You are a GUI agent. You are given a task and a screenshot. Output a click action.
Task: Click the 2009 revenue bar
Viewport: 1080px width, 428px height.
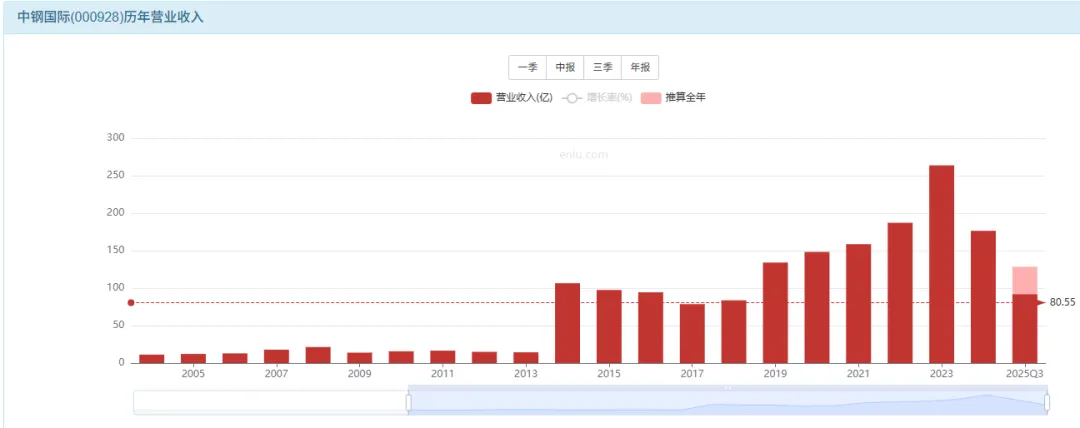[x=360, y=358]
